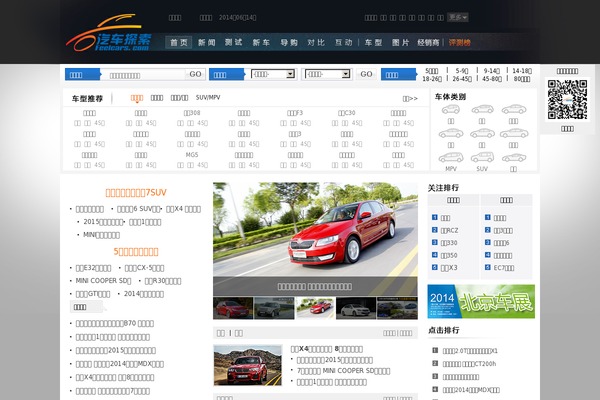Open the 对比 navigation item
600x400 pixels.
pos(316,42)
